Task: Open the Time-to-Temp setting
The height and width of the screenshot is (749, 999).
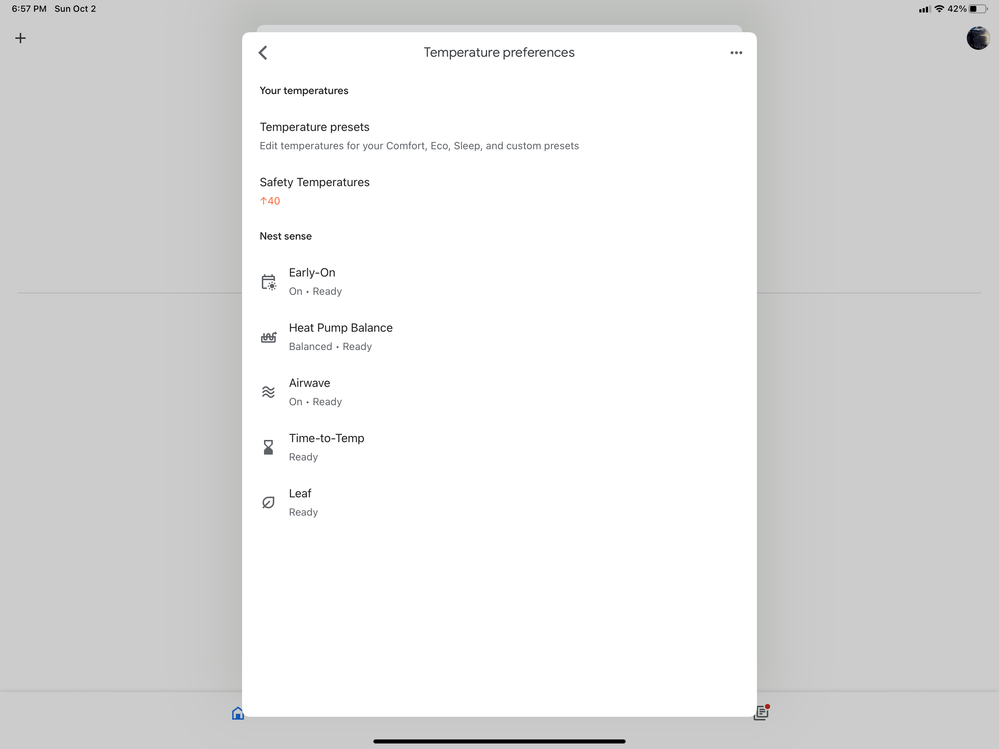Action: tap(500, 448)
